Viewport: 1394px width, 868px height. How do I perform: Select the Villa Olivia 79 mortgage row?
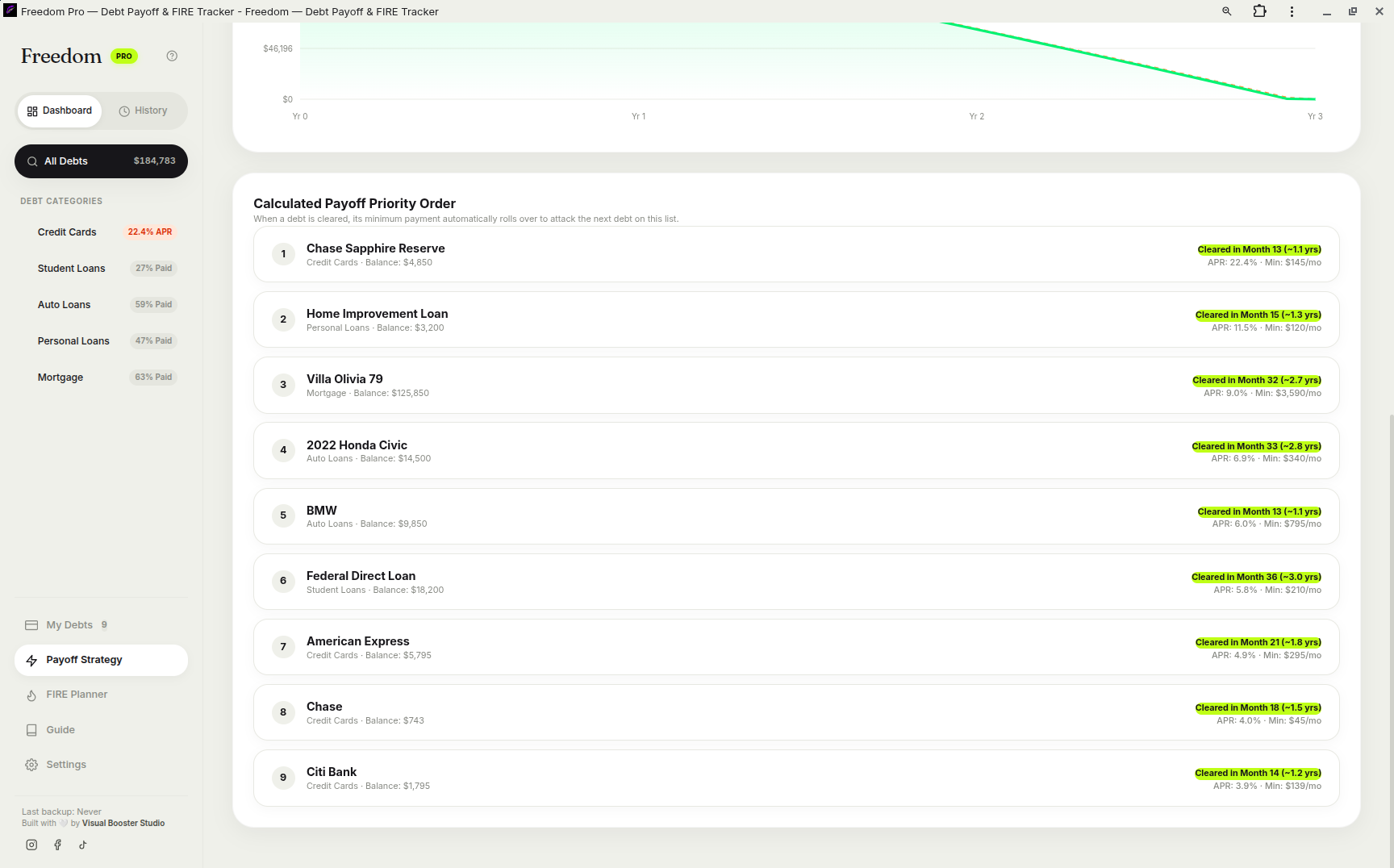pyautogui.click(x=796, y=386)
